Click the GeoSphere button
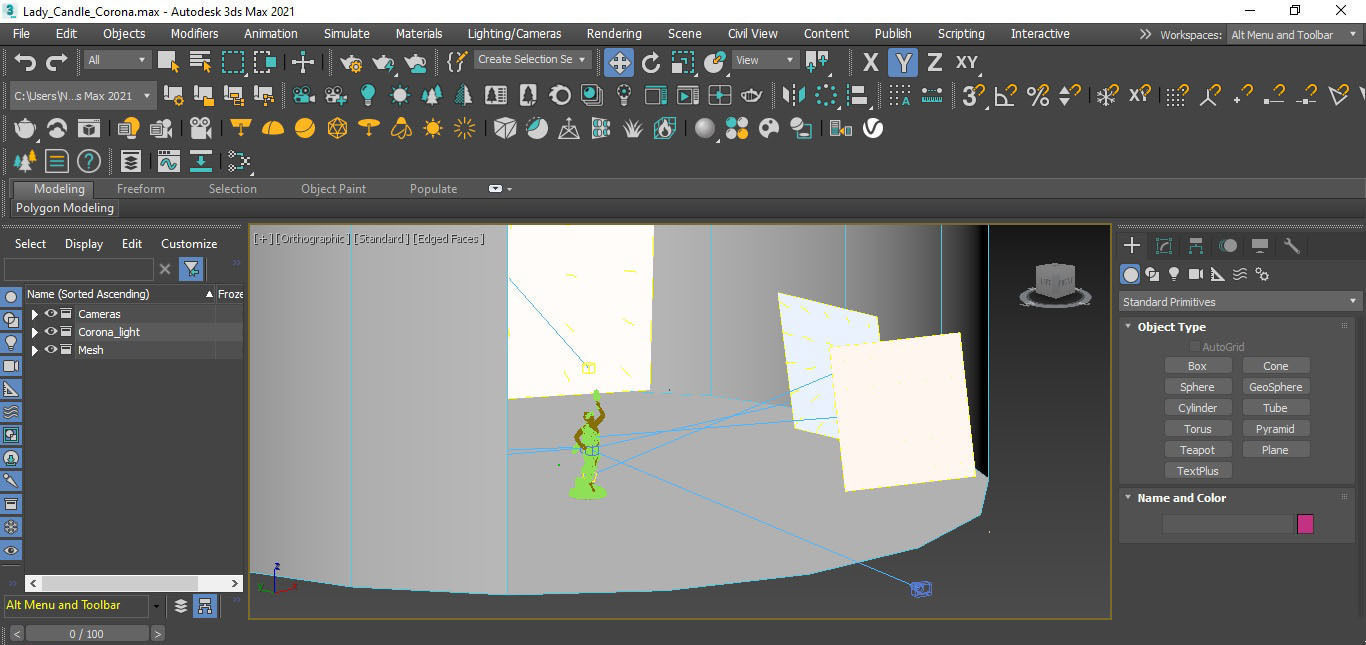This screenshot has width=1366, height=645. click(1275, 387)
